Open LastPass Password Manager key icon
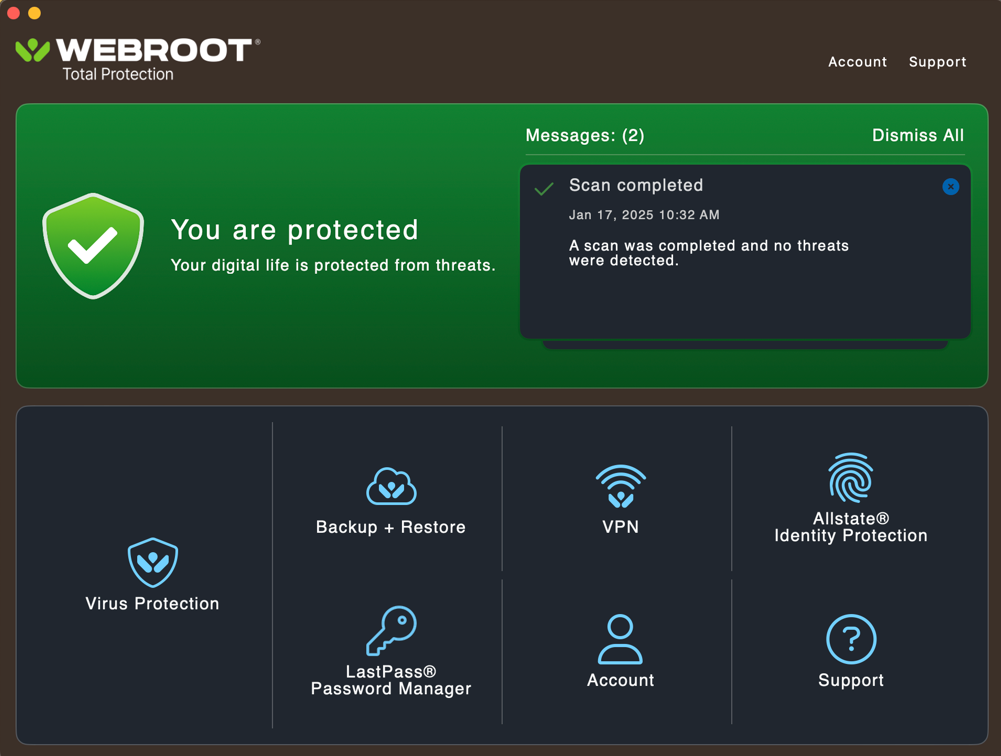Viewport: 1001px width, 756px height. point(389,630)
